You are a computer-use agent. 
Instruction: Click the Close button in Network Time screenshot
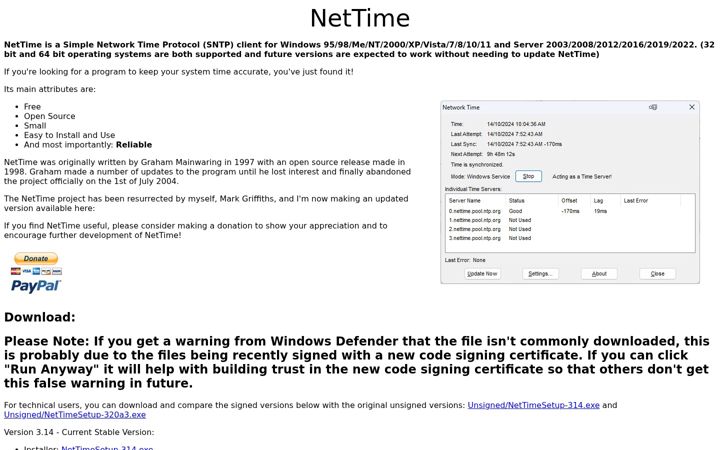(658, 274)
